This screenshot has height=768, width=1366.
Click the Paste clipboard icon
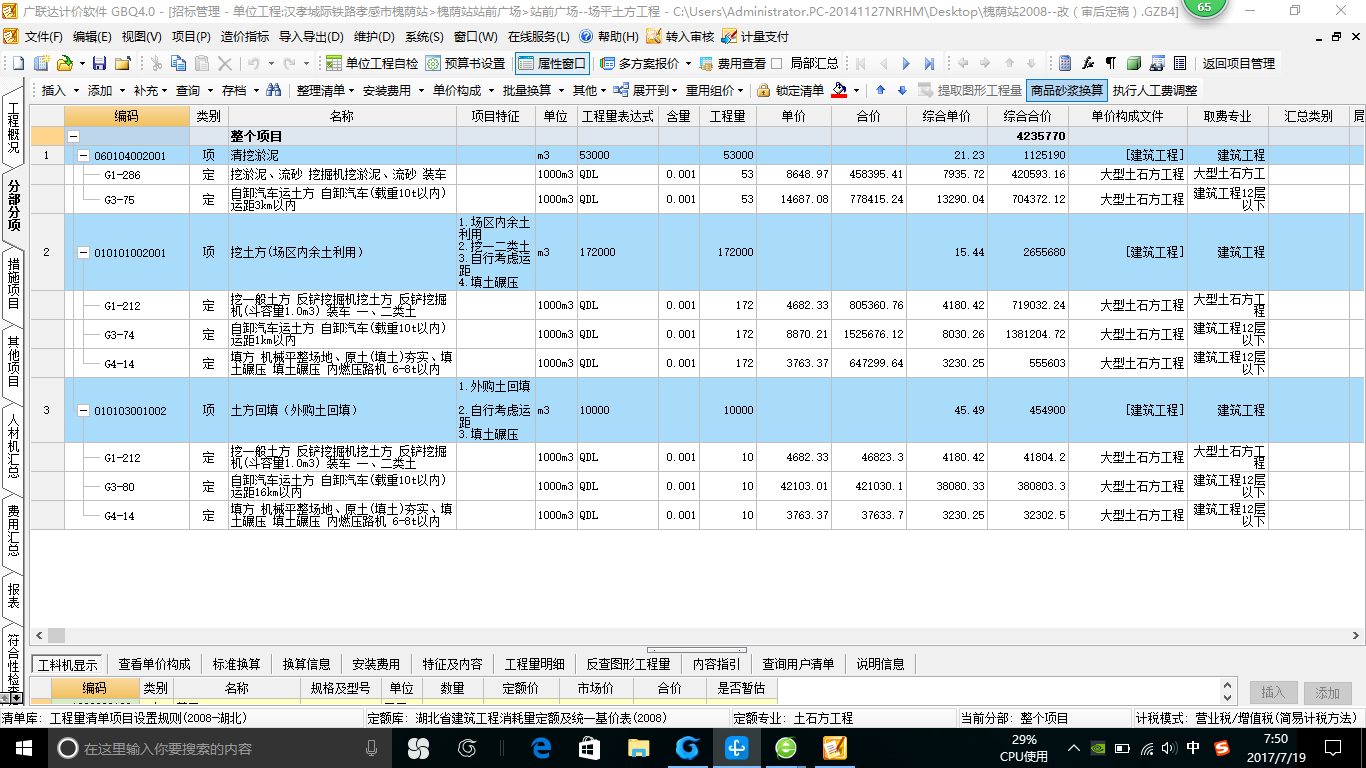(202, 63)
